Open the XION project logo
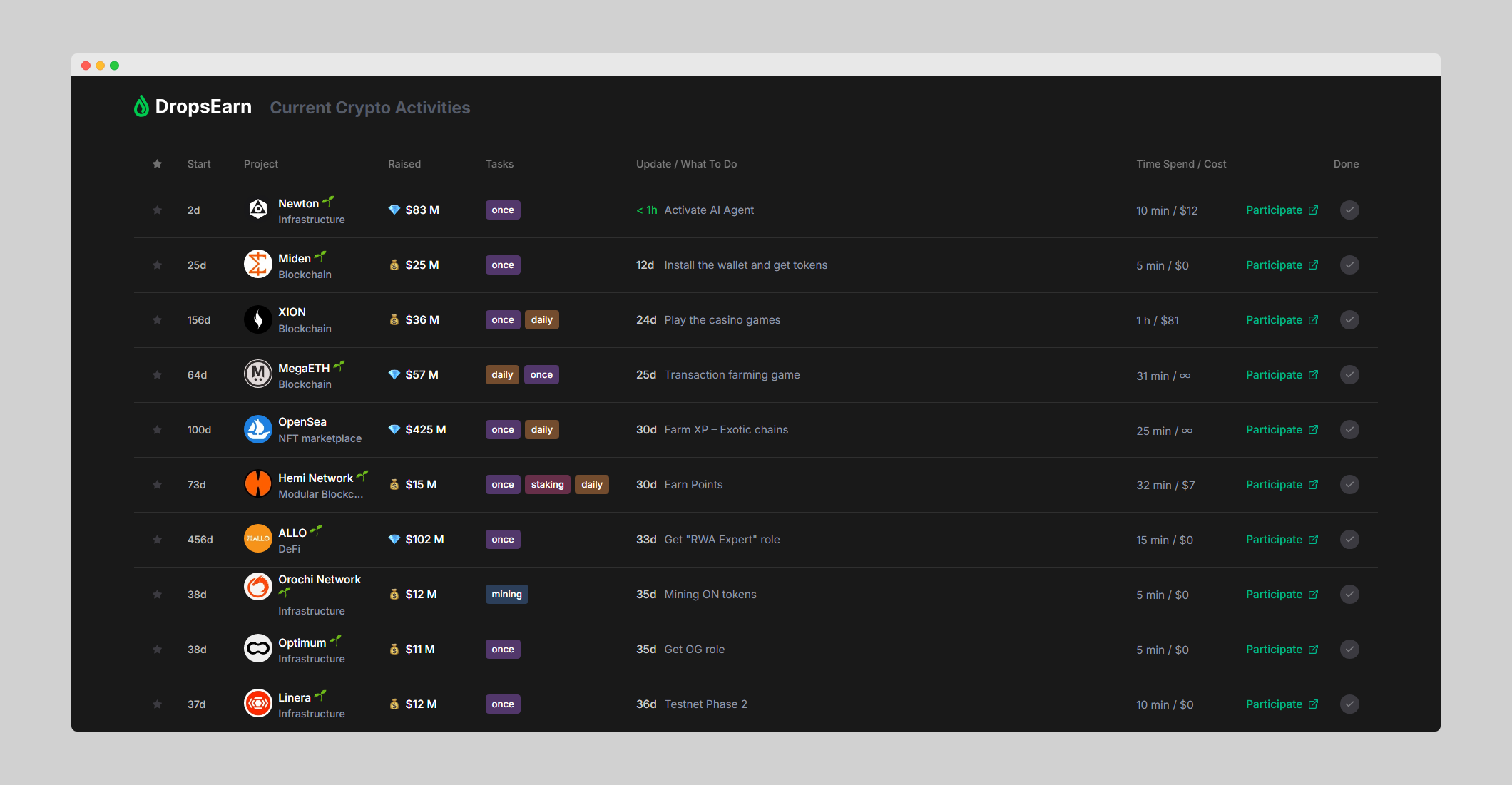This screenshot has width=1512, height=785. tap(258, 319)
